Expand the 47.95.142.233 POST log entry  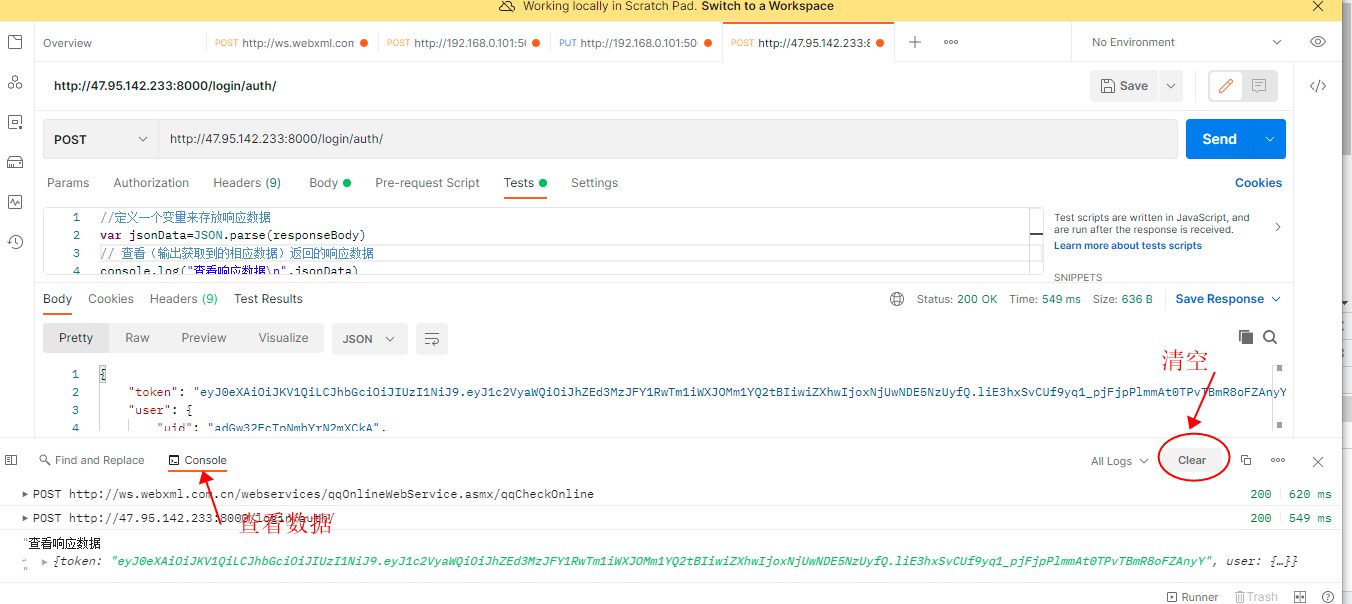(26, 518)
